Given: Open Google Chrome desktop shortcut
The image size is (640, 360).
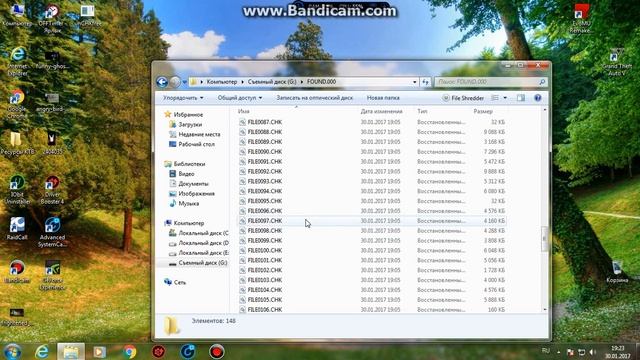Looking at the screenshot, I should (x=17, y=104).
